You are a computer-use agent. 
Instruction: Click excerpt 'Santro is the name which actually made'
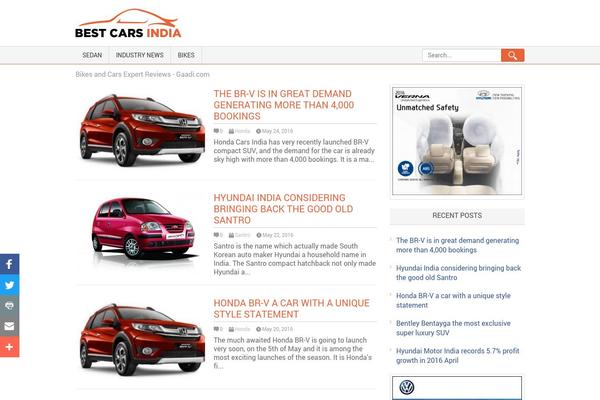coord(295,259)
